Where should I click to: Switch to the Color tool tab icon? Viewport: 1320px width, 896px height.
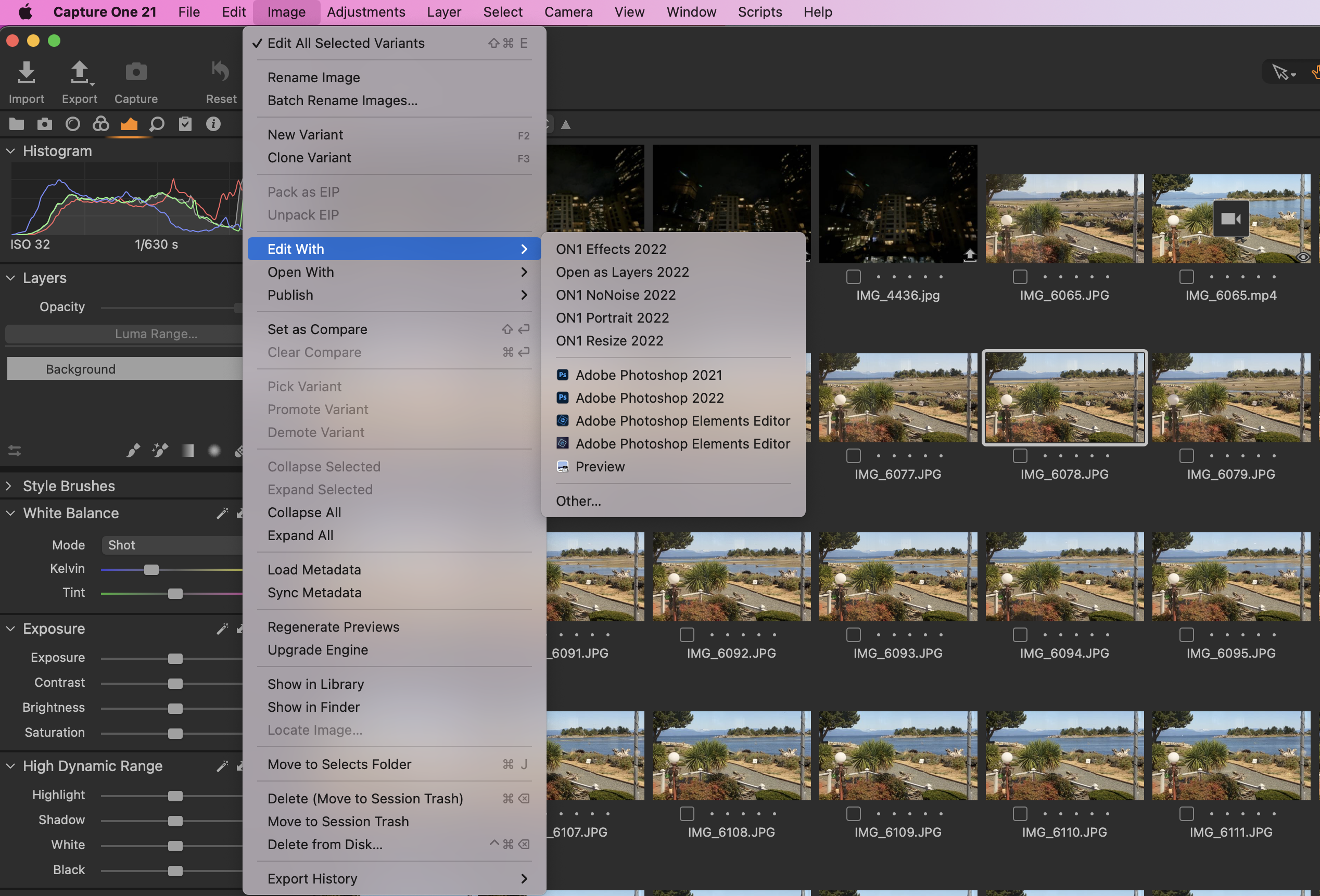[100, 124]
